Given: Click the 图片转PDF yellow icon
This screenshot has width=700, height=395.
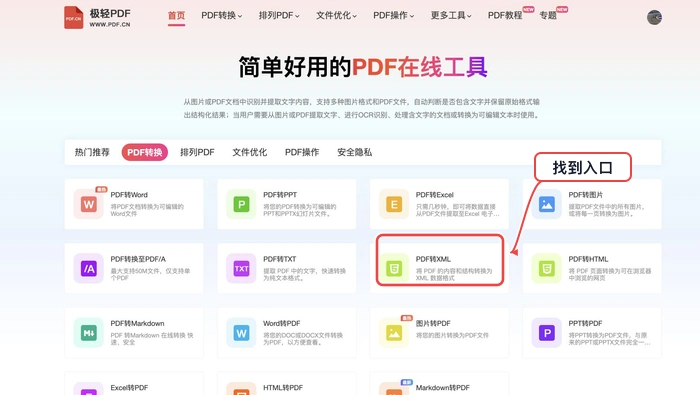Looking at the screenshot, I should (x=394, y=333).
